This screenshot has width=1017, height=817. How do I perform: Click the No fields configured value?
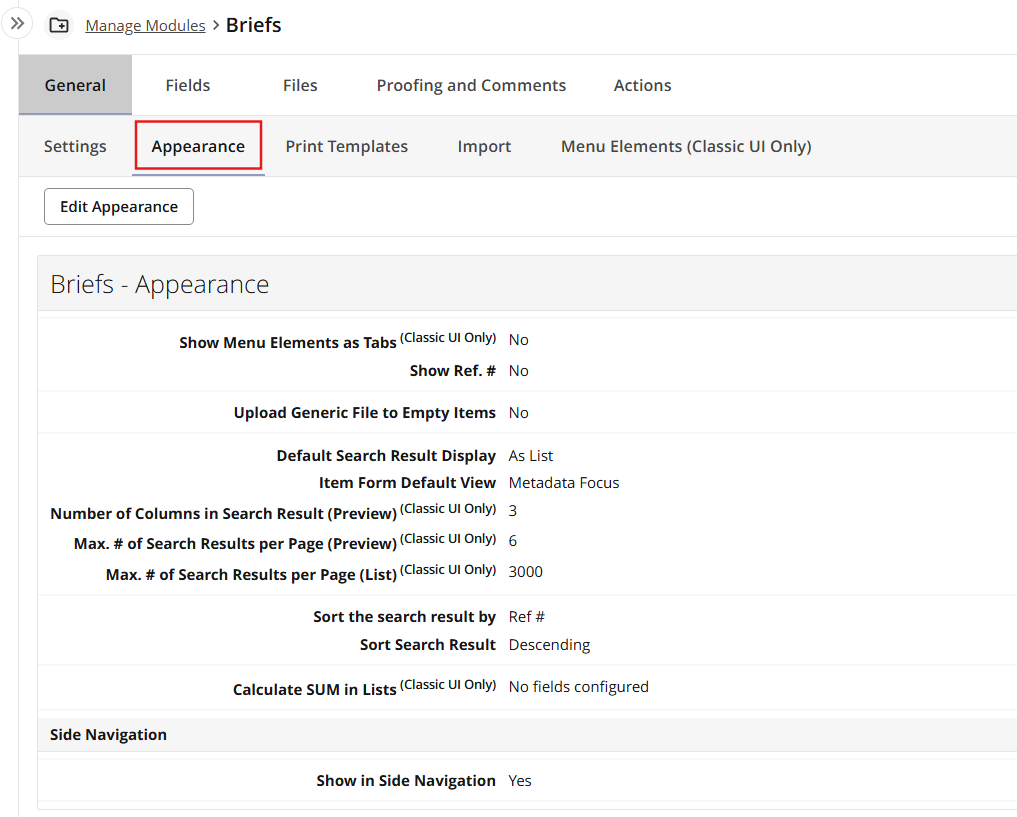pos(579,687)
